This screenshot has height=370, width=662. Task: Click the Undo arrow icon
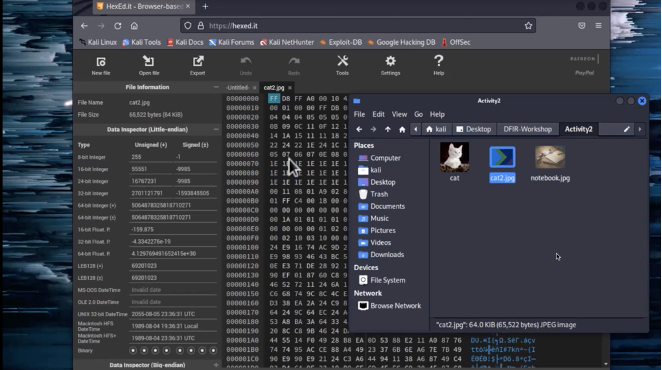(x=246, y=62)
